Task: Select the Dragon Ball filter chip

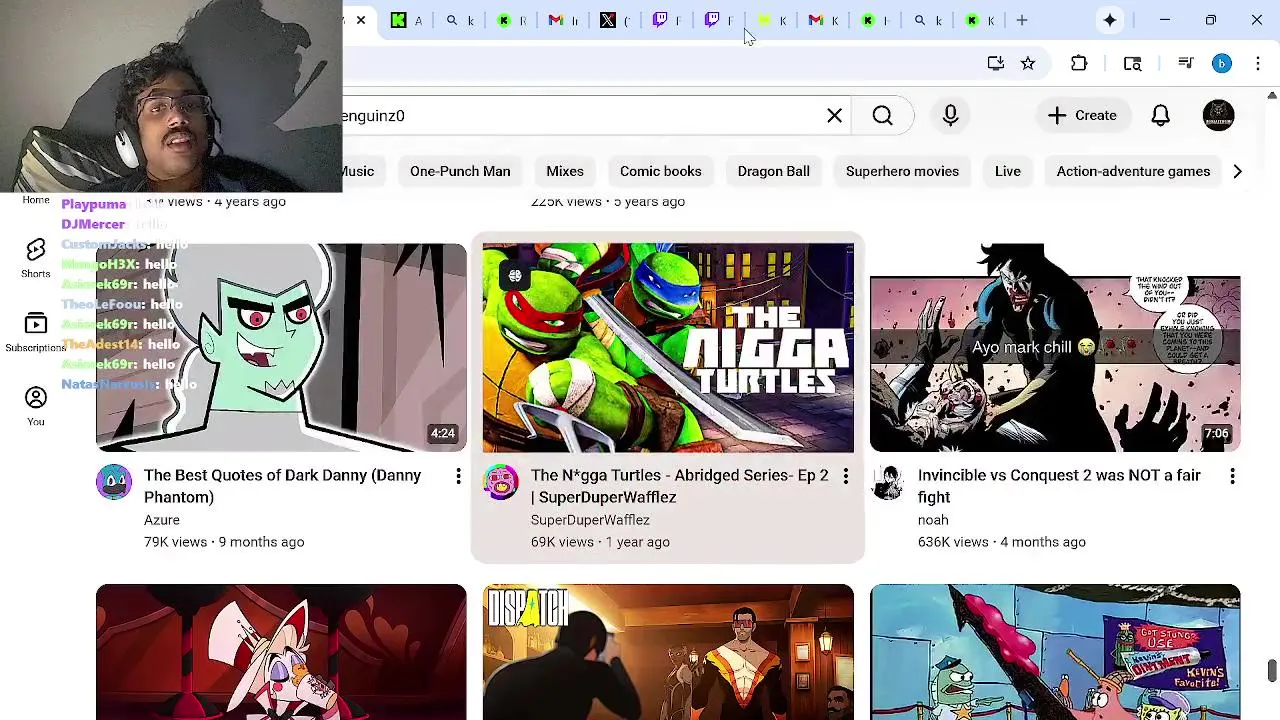Action: click(774, 171)
